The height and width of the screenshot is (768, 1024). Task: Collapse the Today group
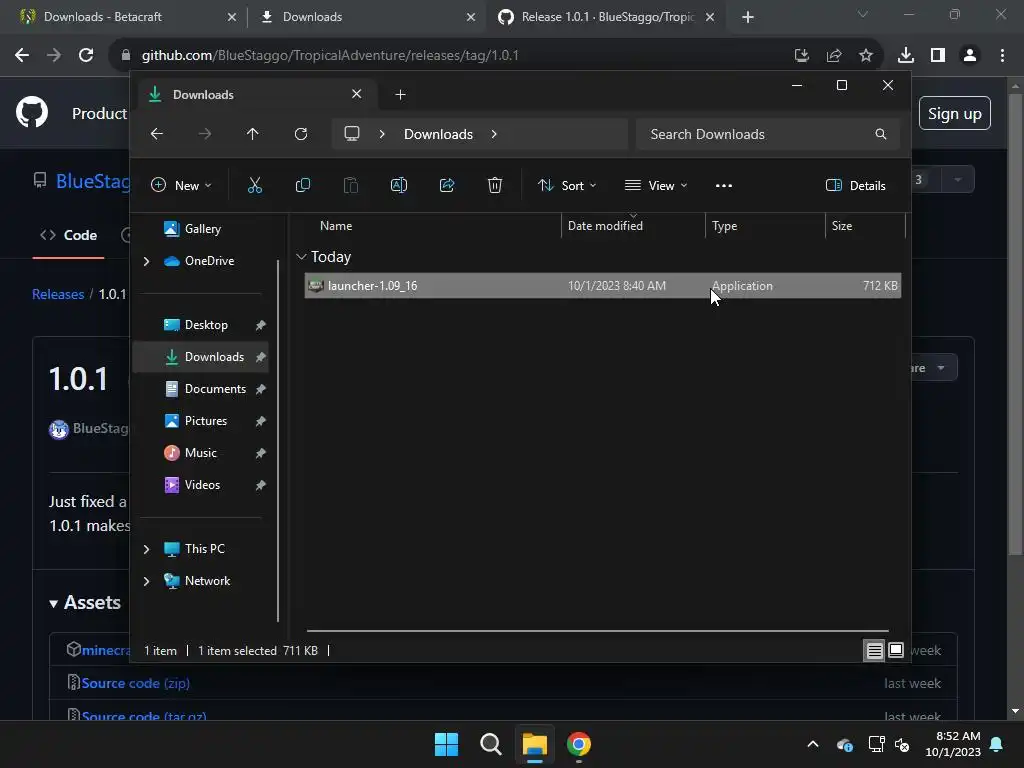click(x=301, y=257)
